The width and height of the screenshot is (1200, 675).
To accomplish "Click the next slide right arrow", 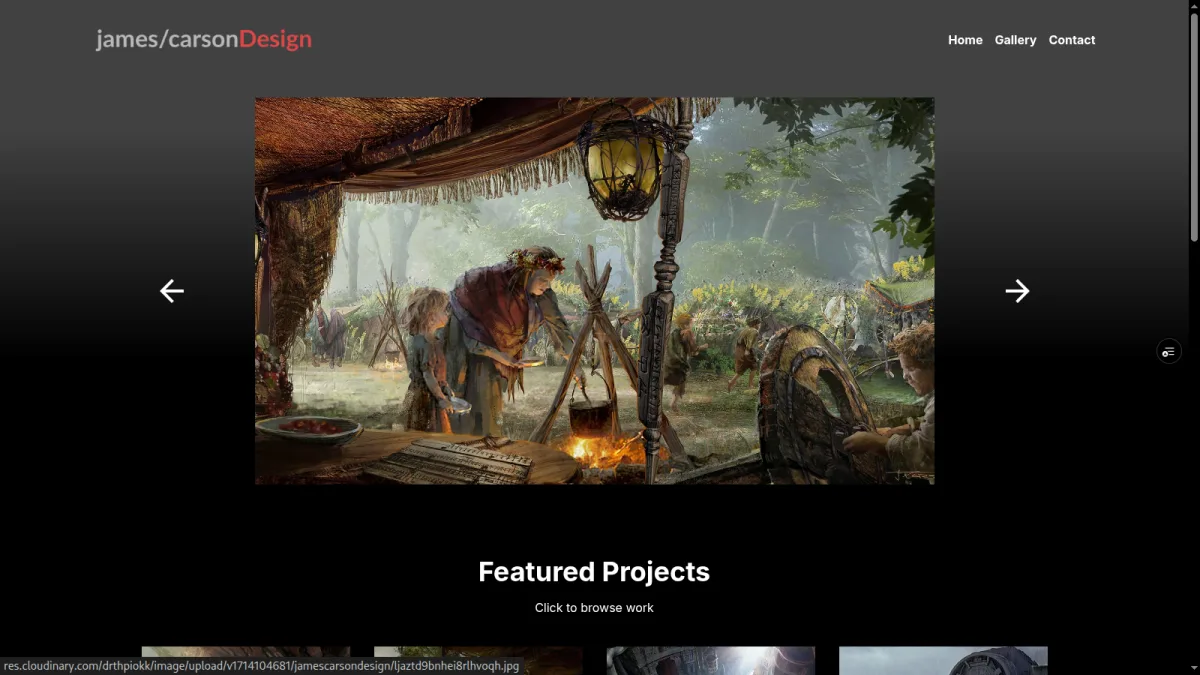I will pyautogui.click(x=1017, y=291).
